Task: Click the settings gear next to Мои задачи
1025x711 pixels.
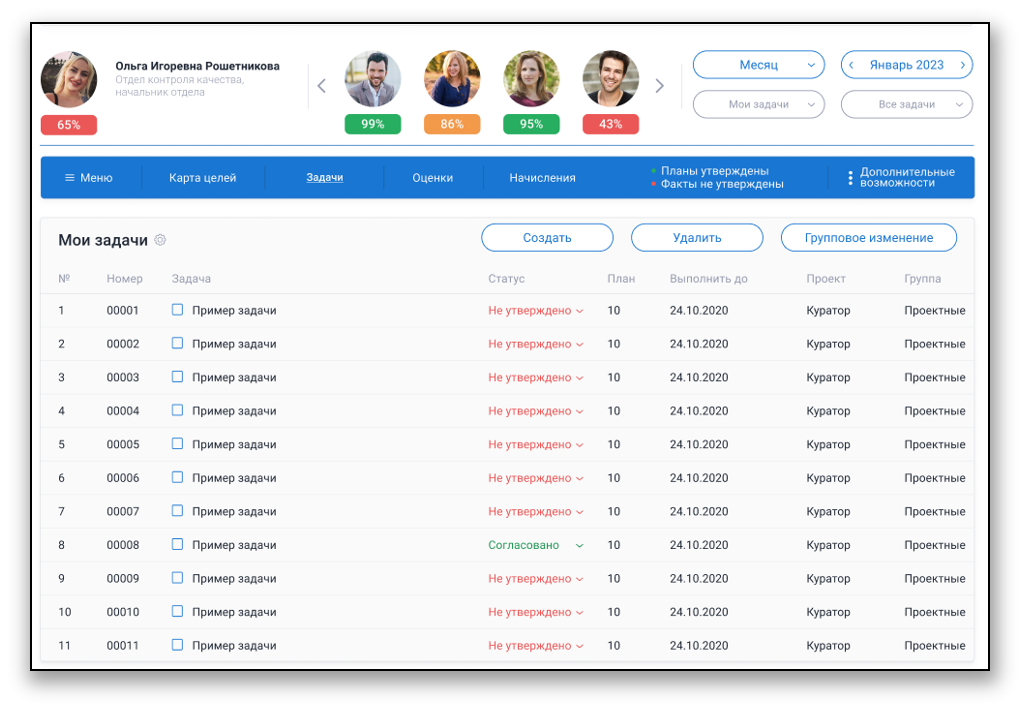Action: 160,240
